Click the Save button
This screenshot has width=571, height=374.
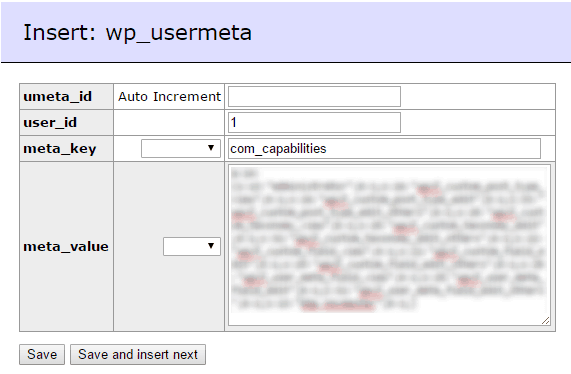point(42,354)
